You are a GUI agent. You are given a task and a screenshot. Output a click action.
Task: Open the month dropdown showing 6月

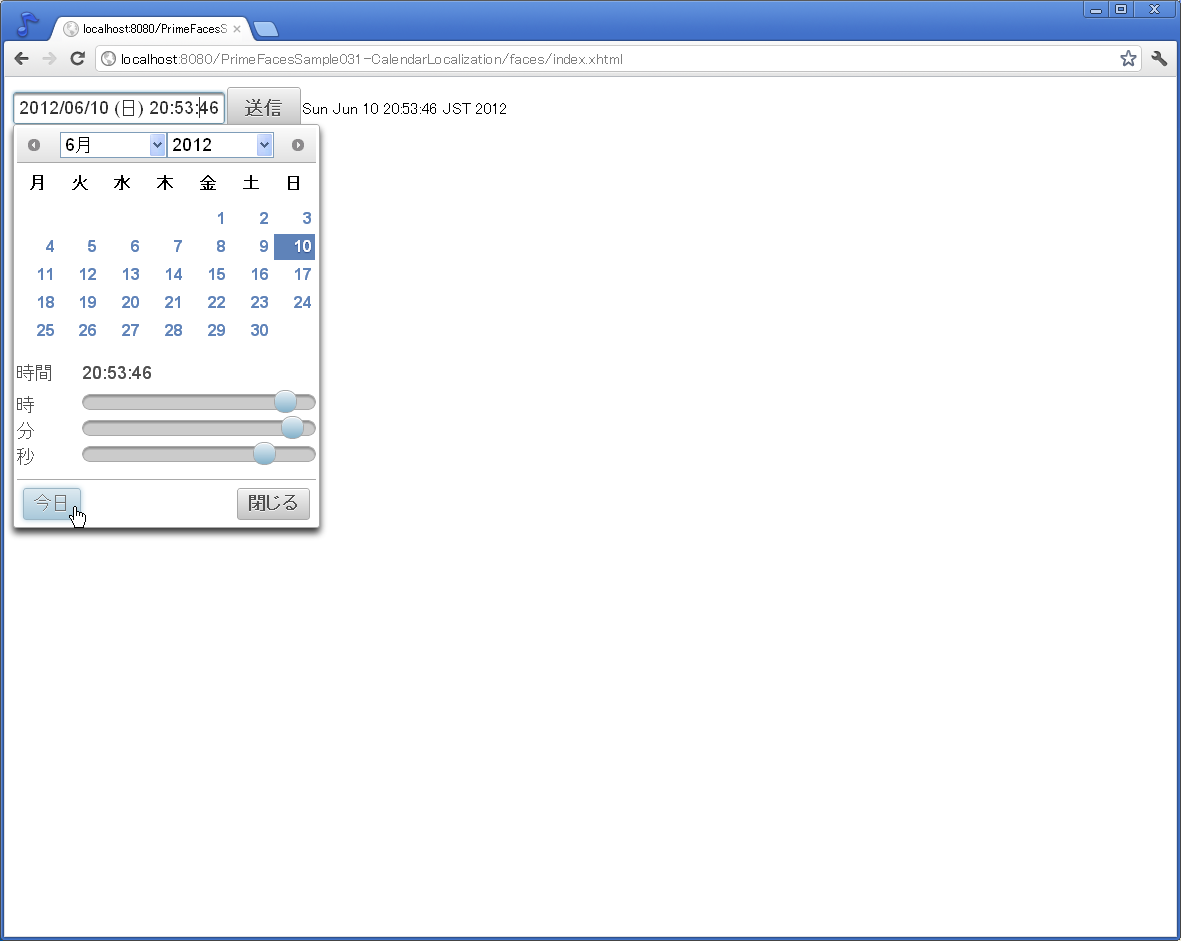coord(113,145)
